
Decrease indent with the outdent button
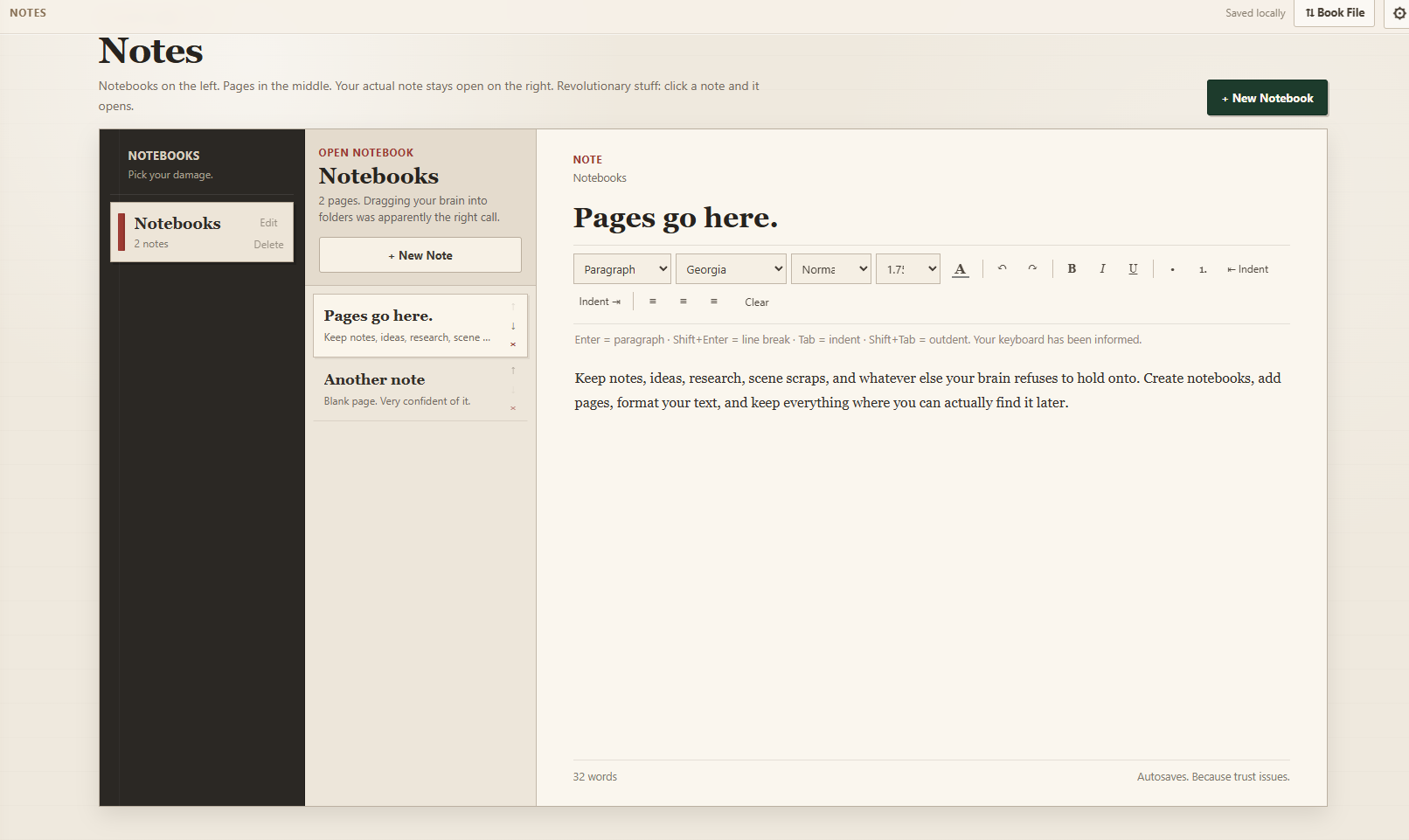click(x=1247, y=269)
